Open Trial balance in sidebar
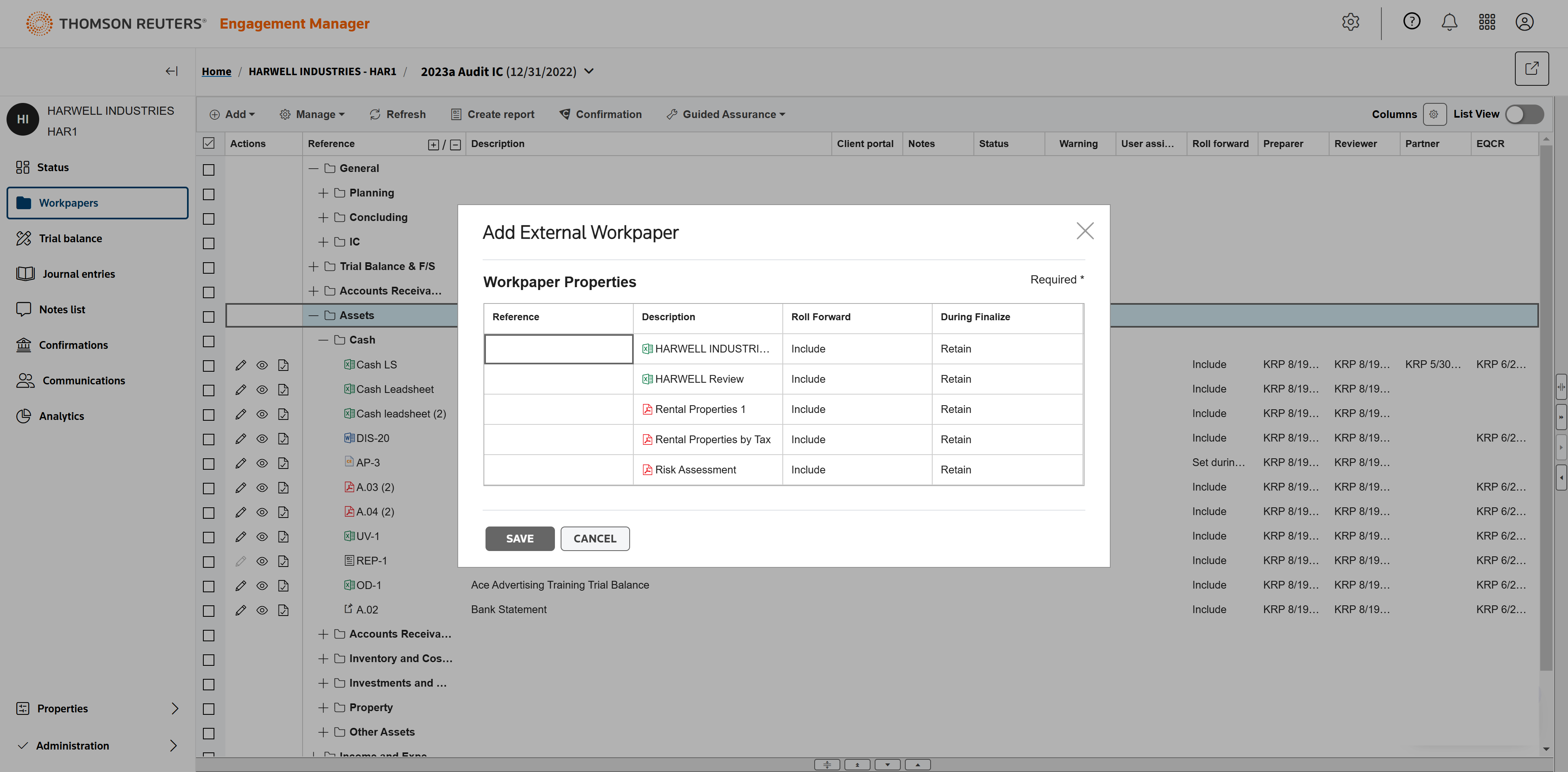 [70, 239]
